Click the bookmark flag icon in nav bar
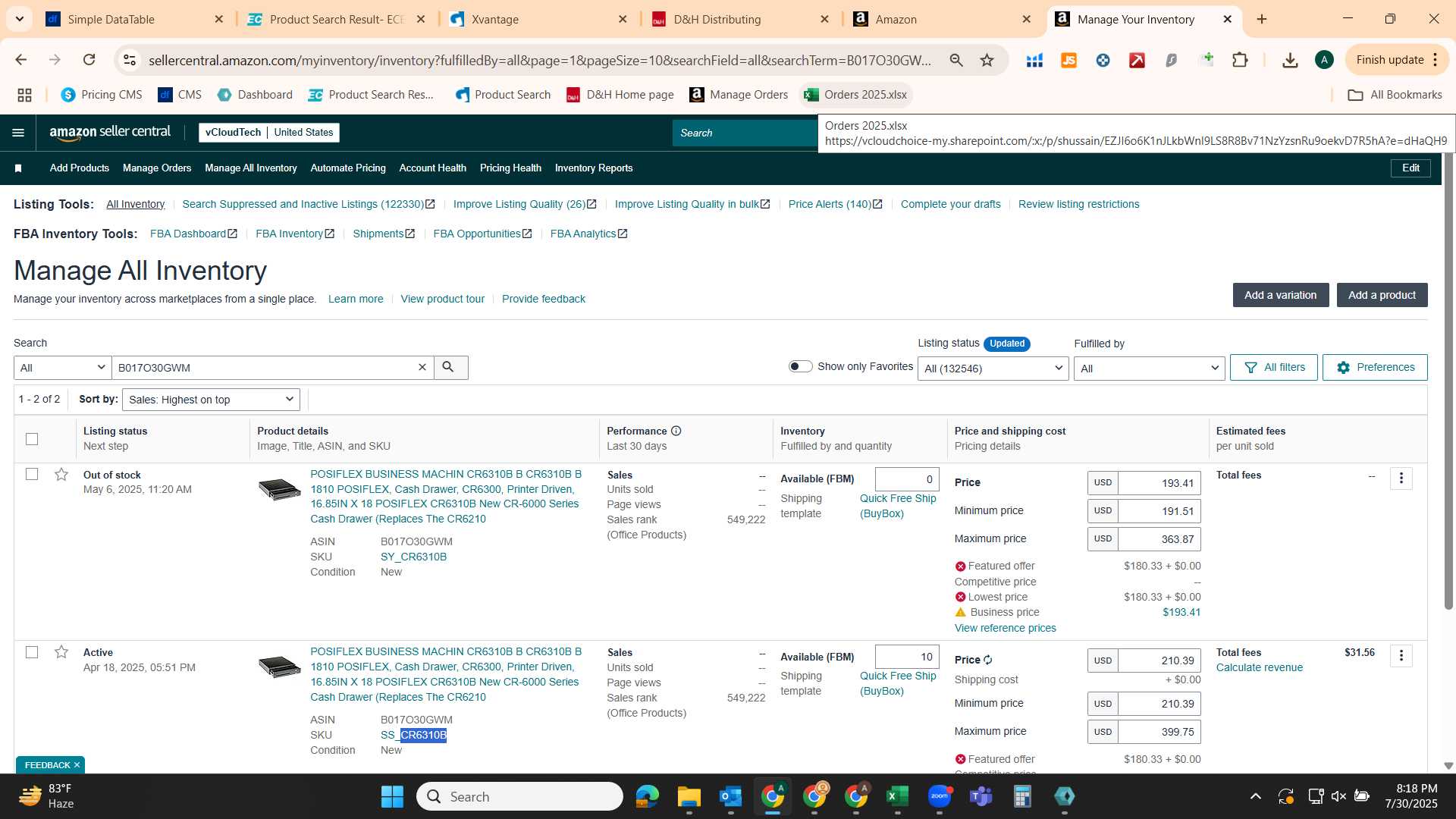The image size is (1456, 819). [18, 168]
